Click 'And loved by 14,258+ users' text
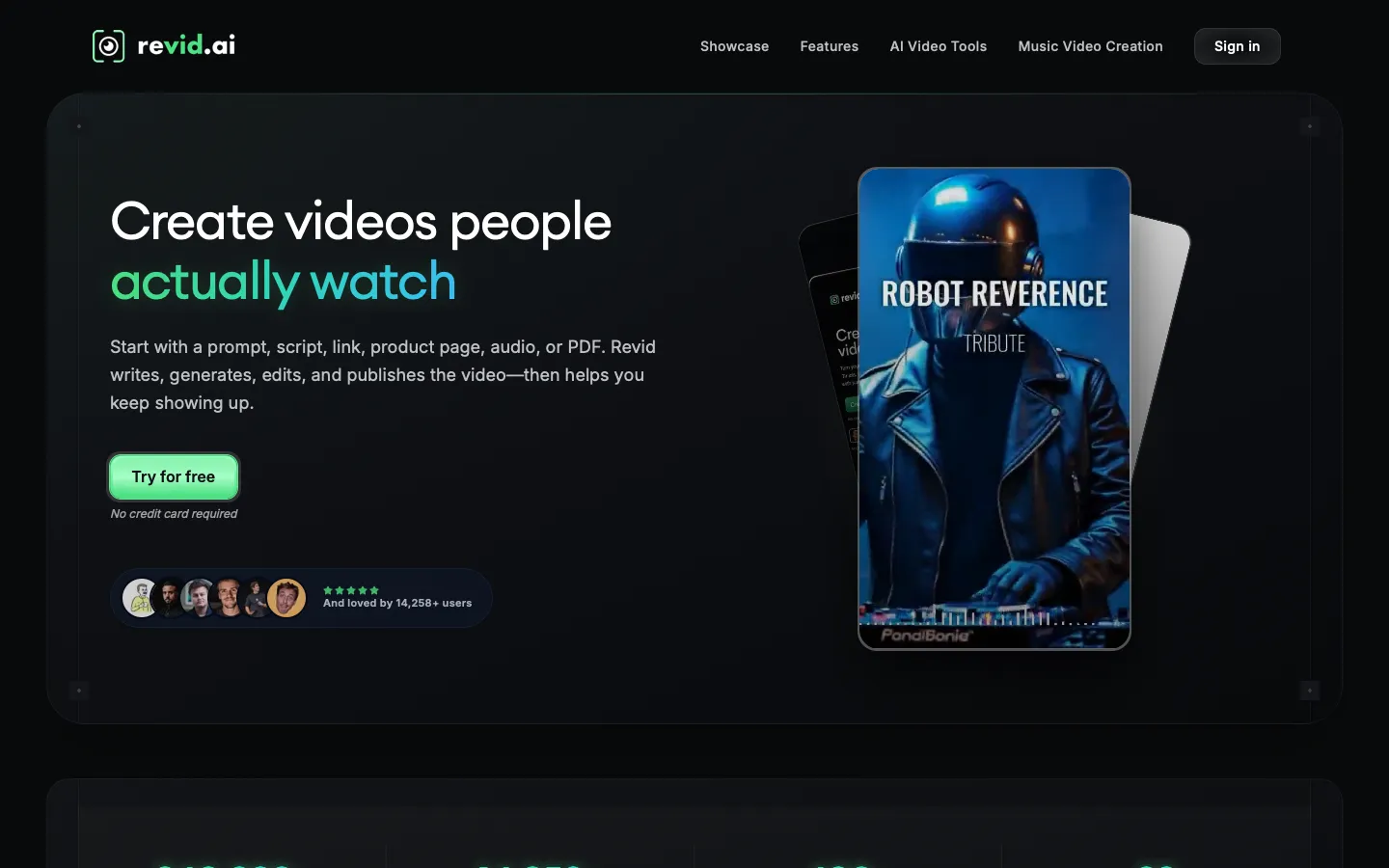 pos(397,604)
